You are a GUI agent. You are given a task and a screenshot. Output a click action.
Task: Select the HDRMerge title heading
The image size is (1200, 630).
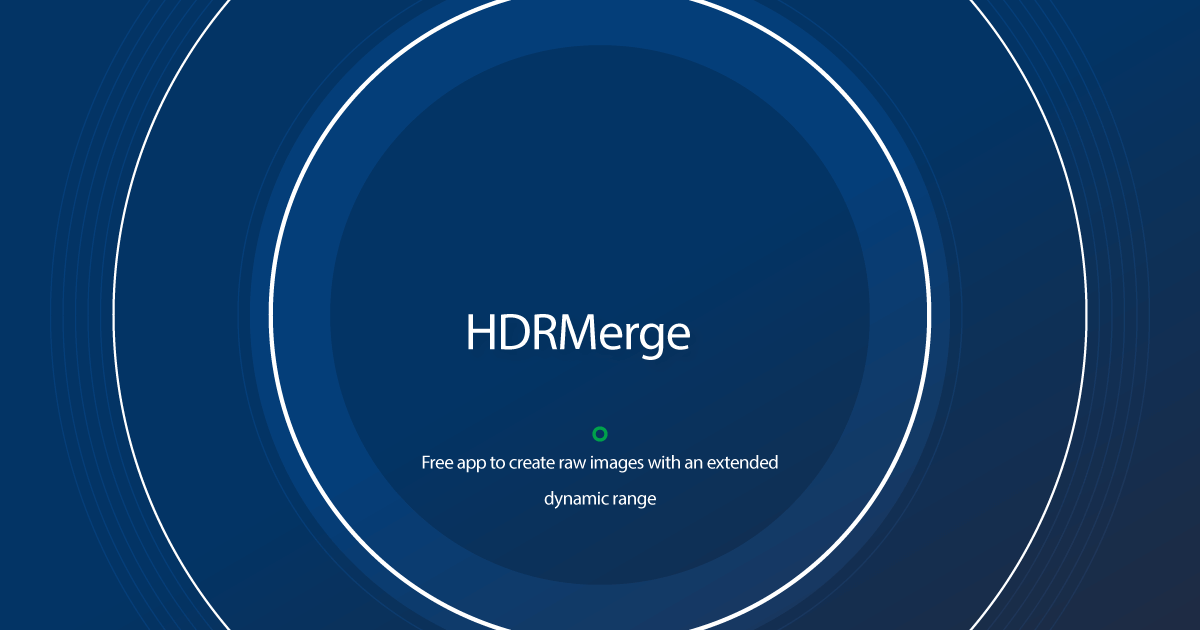pyautogui.click(x=577, y=333)
